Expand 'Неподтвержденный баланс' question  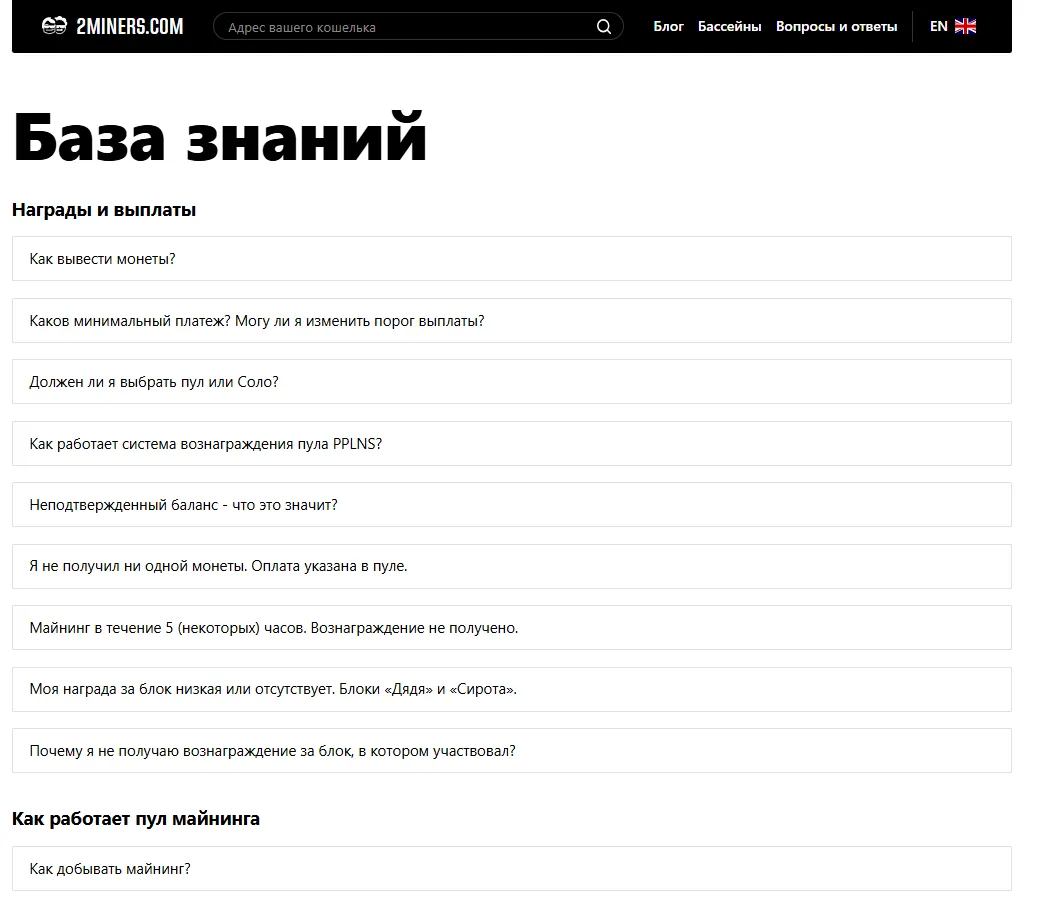512,505
